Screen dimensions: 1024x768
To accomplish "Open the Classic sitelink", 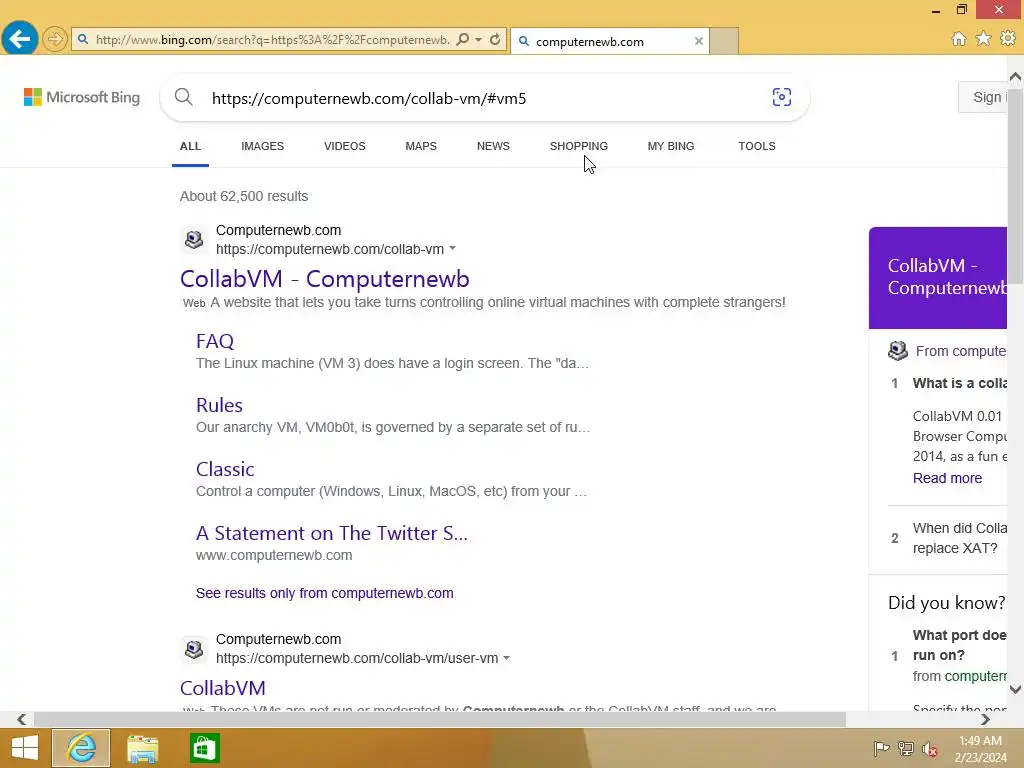I will (225, 469).
